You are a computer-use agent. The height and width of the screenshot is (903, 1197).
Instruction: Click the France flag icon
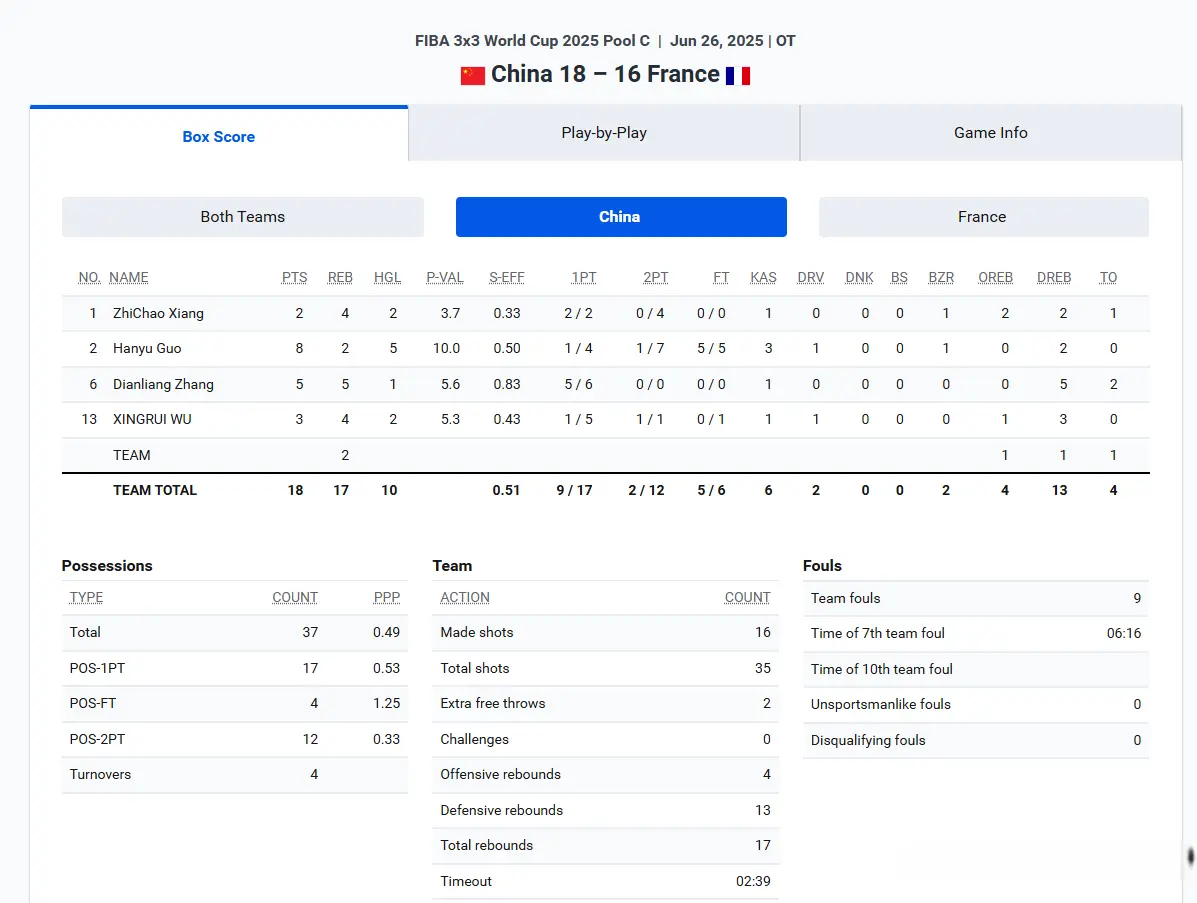click(738, 75)
